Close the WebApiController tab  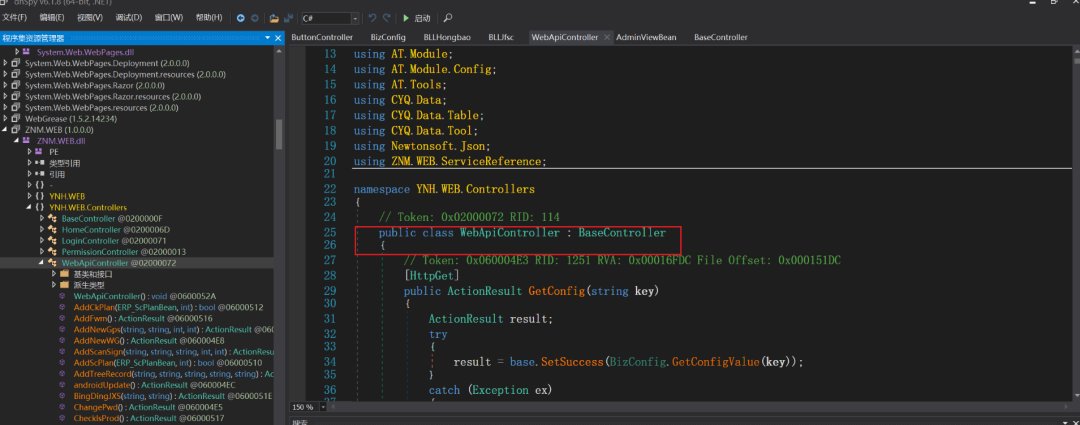(x=606, y=37)
